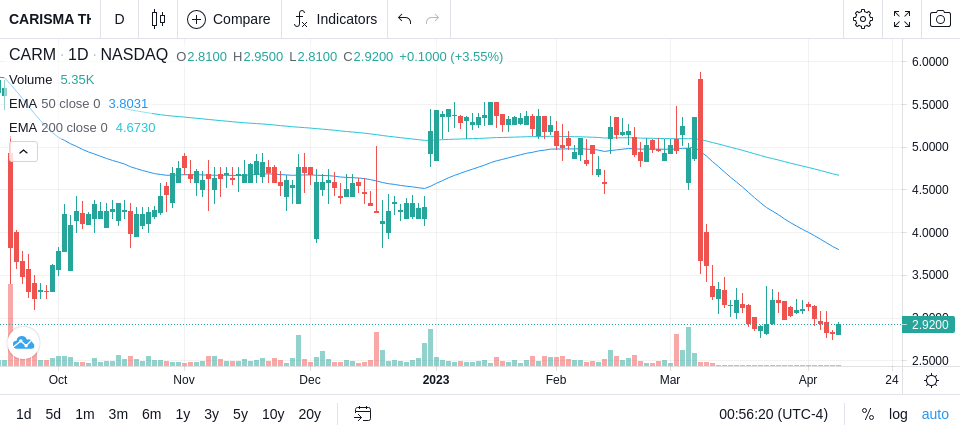Toggle percent scale mode
Screen dimensions: 960x433
point(868,414)
